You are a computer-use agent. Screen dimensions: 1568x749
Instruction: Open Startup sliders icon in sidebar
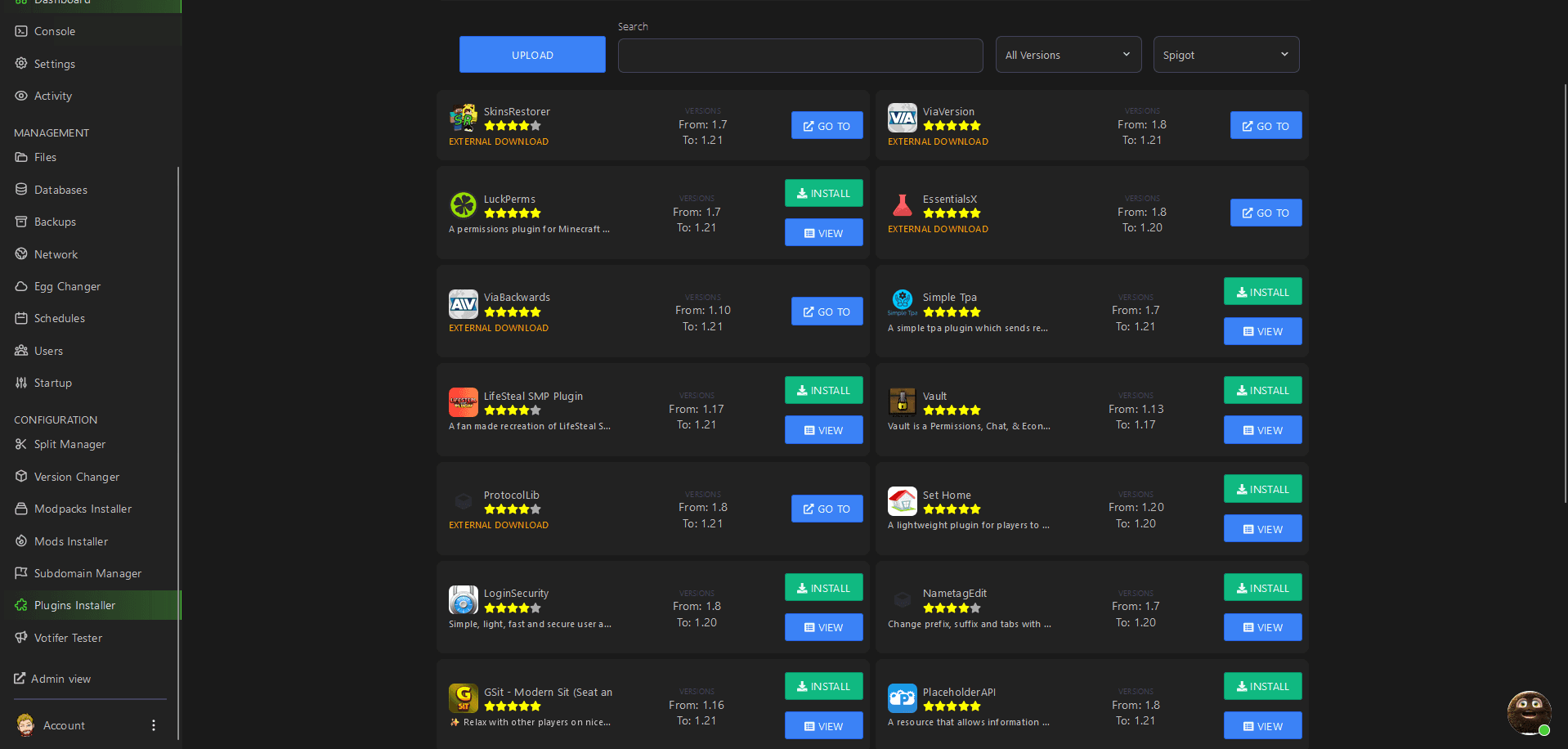[21, 383]
